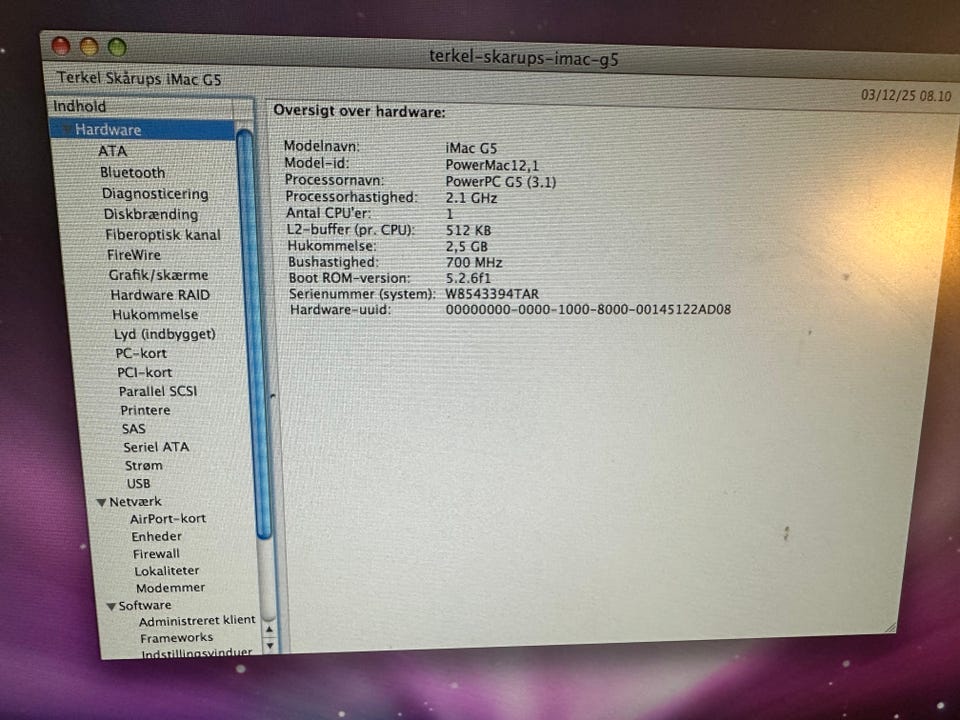Open Firewall settings entry
The height and width of the screenshot is (720, 960).
click(157, 553)
